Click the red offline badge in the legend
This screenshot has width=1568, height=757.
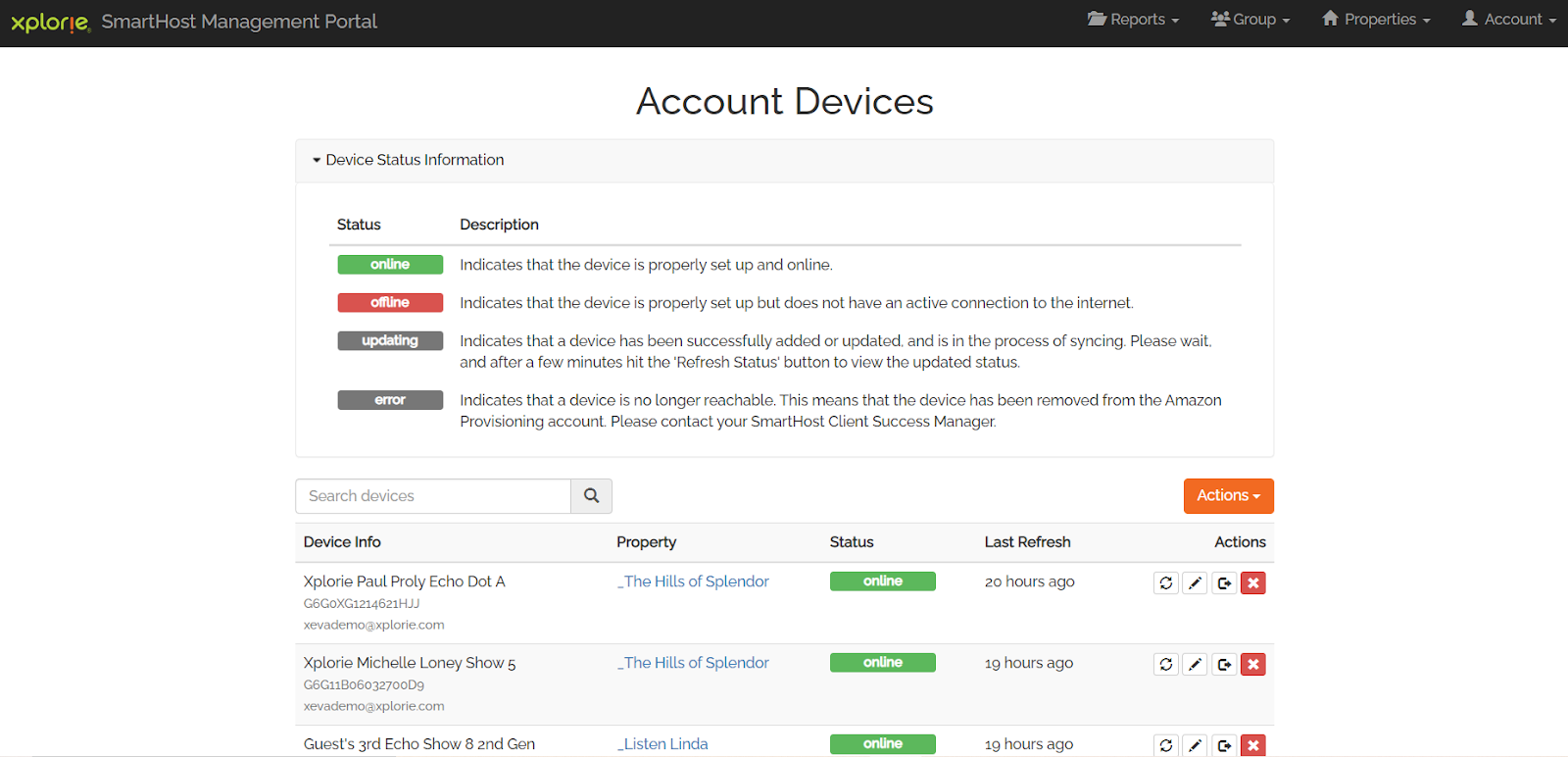tap(390, 303)
